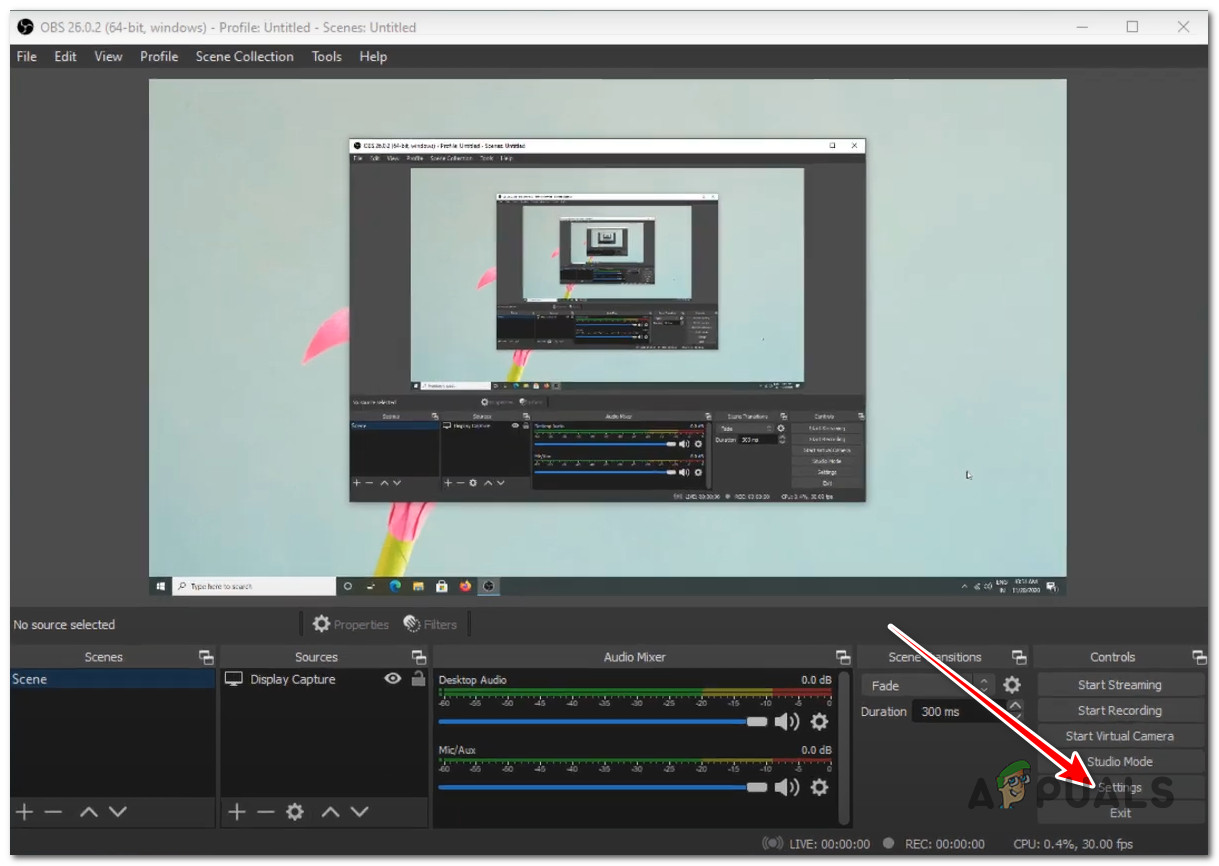Click the 'REC: 00:00:00' status text
The width and height of the screenshot is (1219, 866).
point(945,844)
